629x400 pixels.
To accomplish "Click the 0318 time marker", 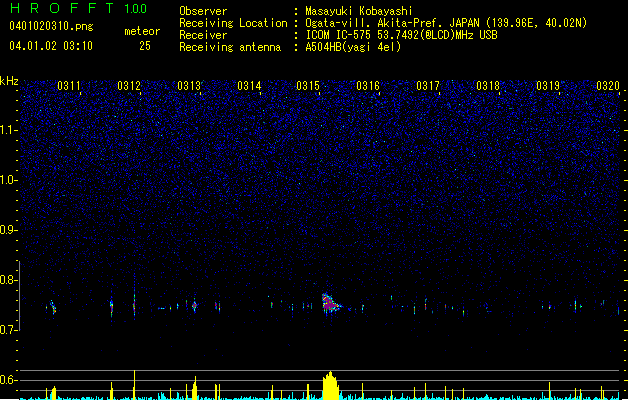I will [488, 86].
